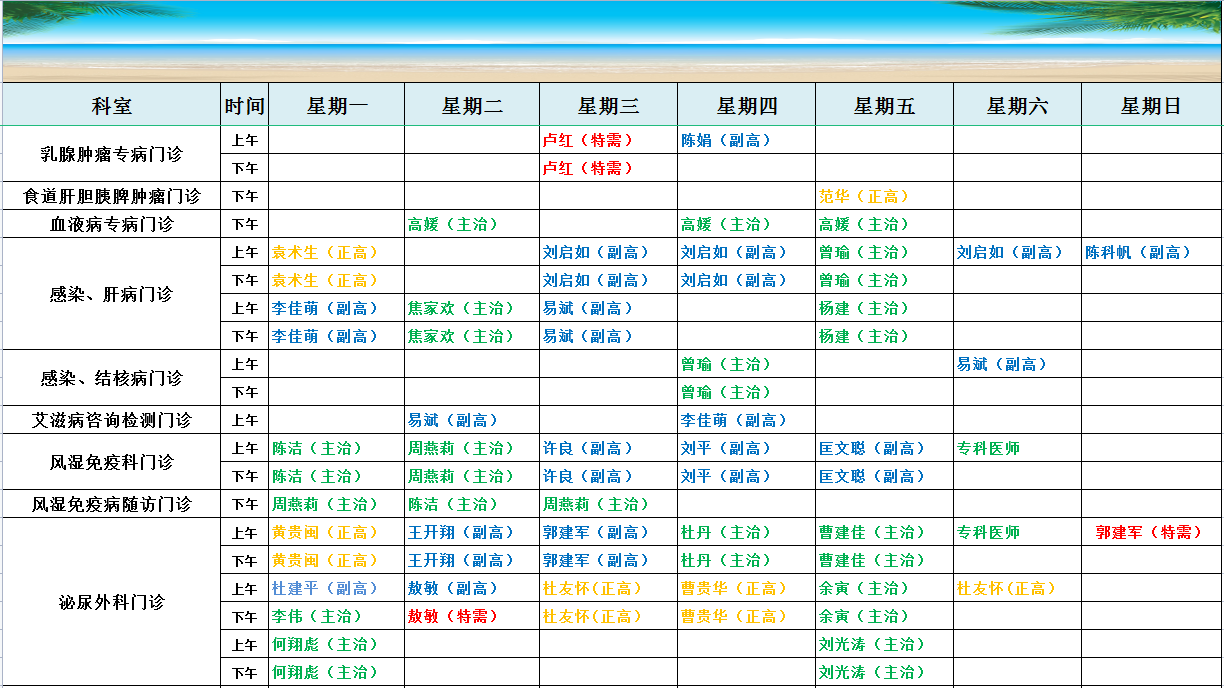1224x688 pixels.
Task: Click 杜友怀(正高） under 星期六
Action: 1006,588
